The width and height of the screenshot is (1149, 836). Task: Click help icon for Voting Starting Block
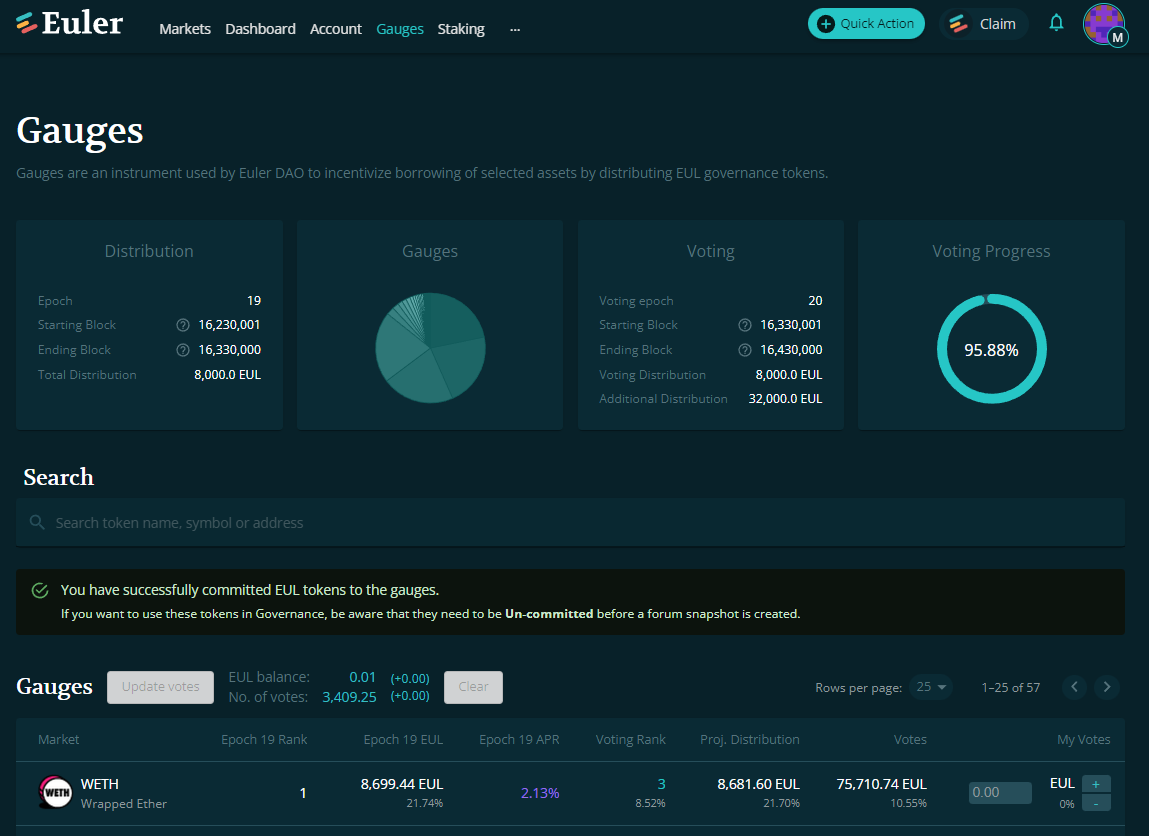point(745,325)
